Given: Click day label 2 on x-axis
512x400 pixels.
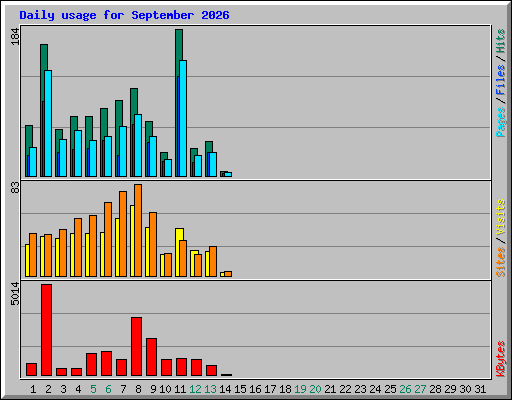Looking at the screenshot, I should (x=48, y=389).
